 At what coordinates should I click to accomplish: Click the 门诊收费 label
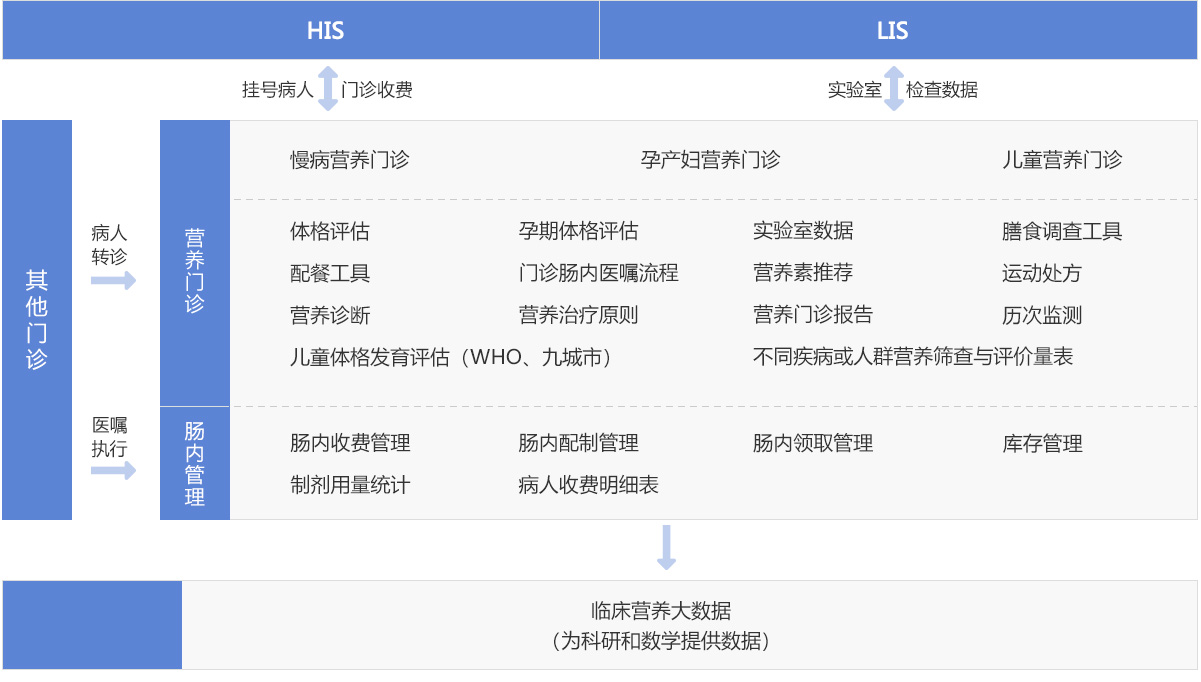(x=377, y=90)
